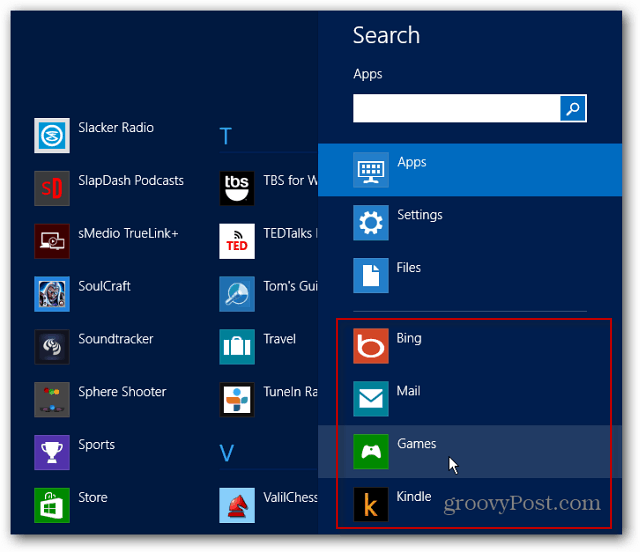Search within Games via controller icon

(x=371, y=452)
